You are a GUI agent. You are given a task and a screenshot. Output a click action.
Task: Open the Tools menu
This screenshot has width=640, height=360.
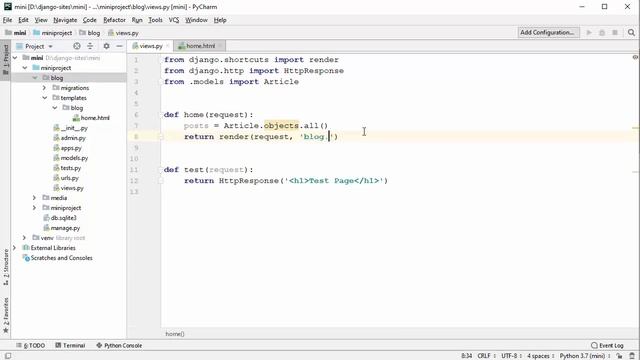pyautogui.click(x=155, y=20)
